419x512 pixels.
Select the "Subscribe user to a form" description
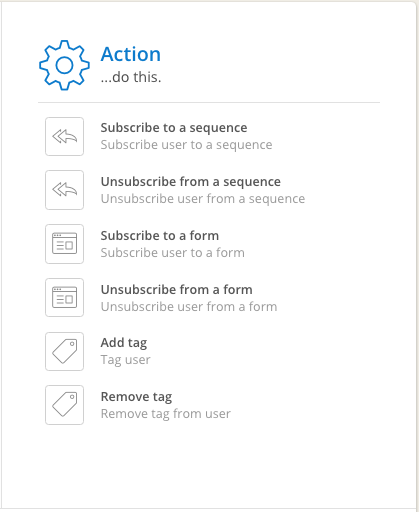[x=173, y=253]
